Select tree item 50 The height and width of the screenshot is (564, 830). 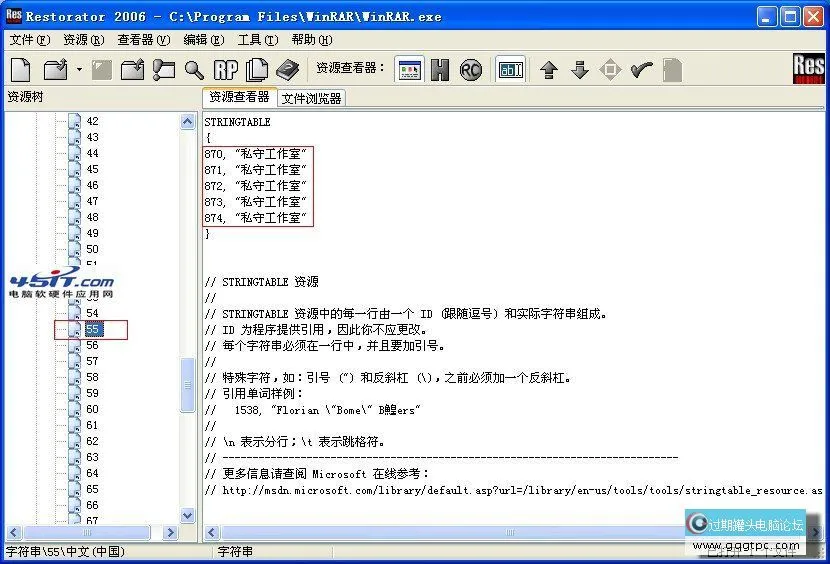(x=92, y=249)
